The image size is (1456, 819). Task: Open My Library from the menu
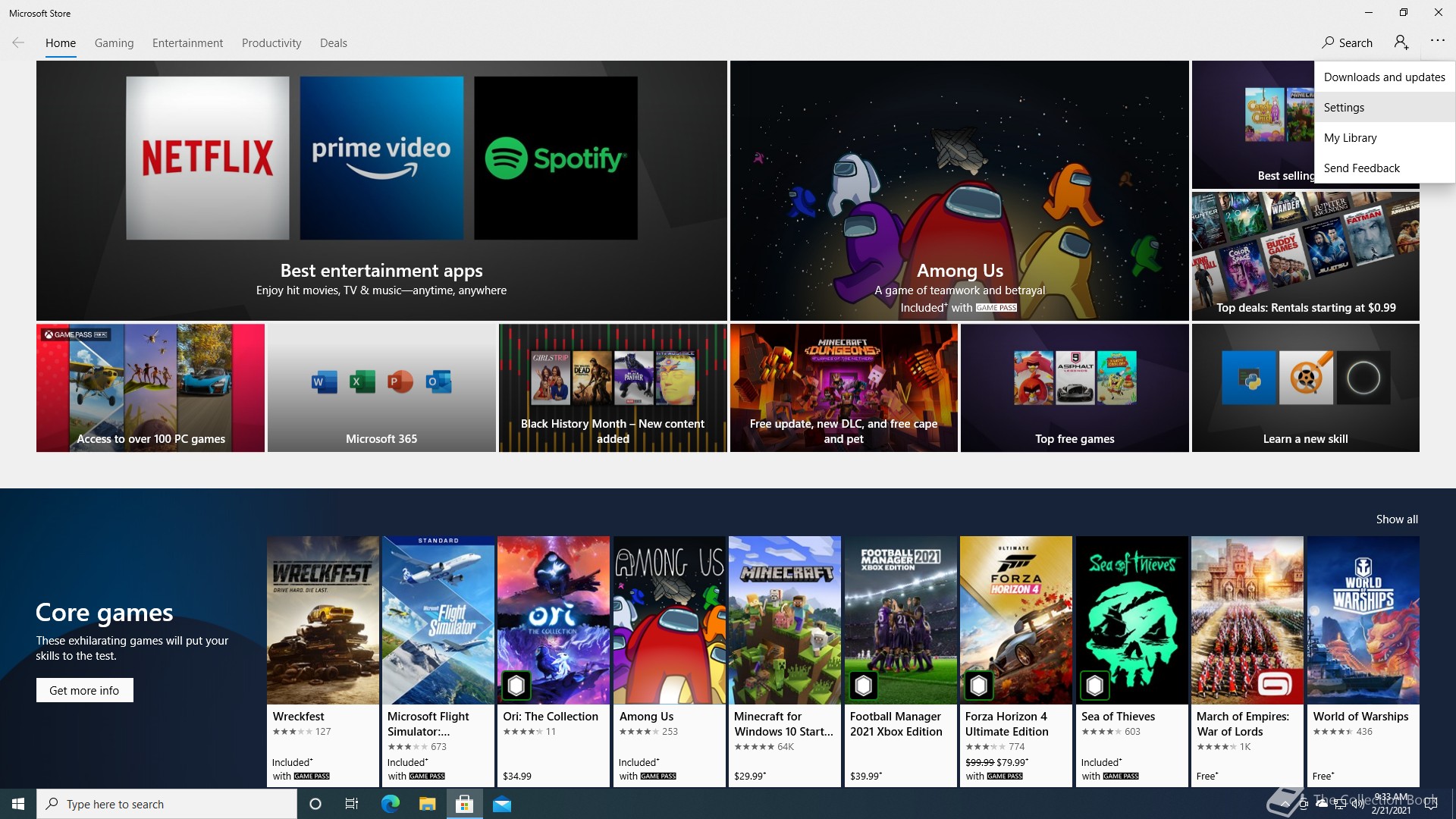click(1384, 137)
